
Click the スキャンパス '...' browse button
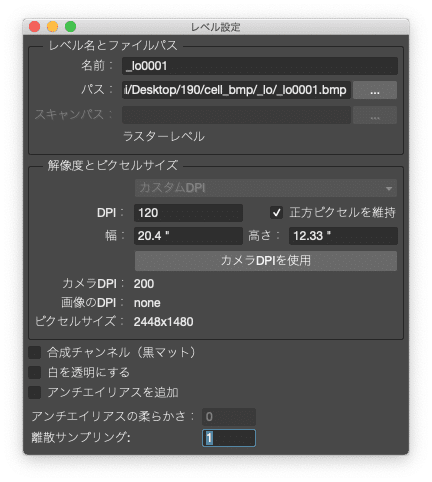[375, 115]
